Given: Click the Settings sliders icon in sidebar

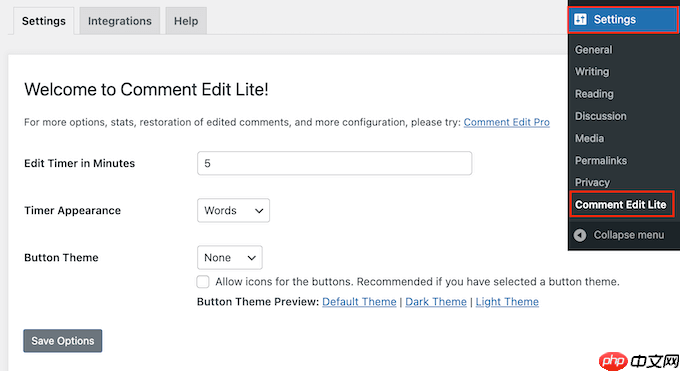Looking at the screenshot, I should (581, 20).
